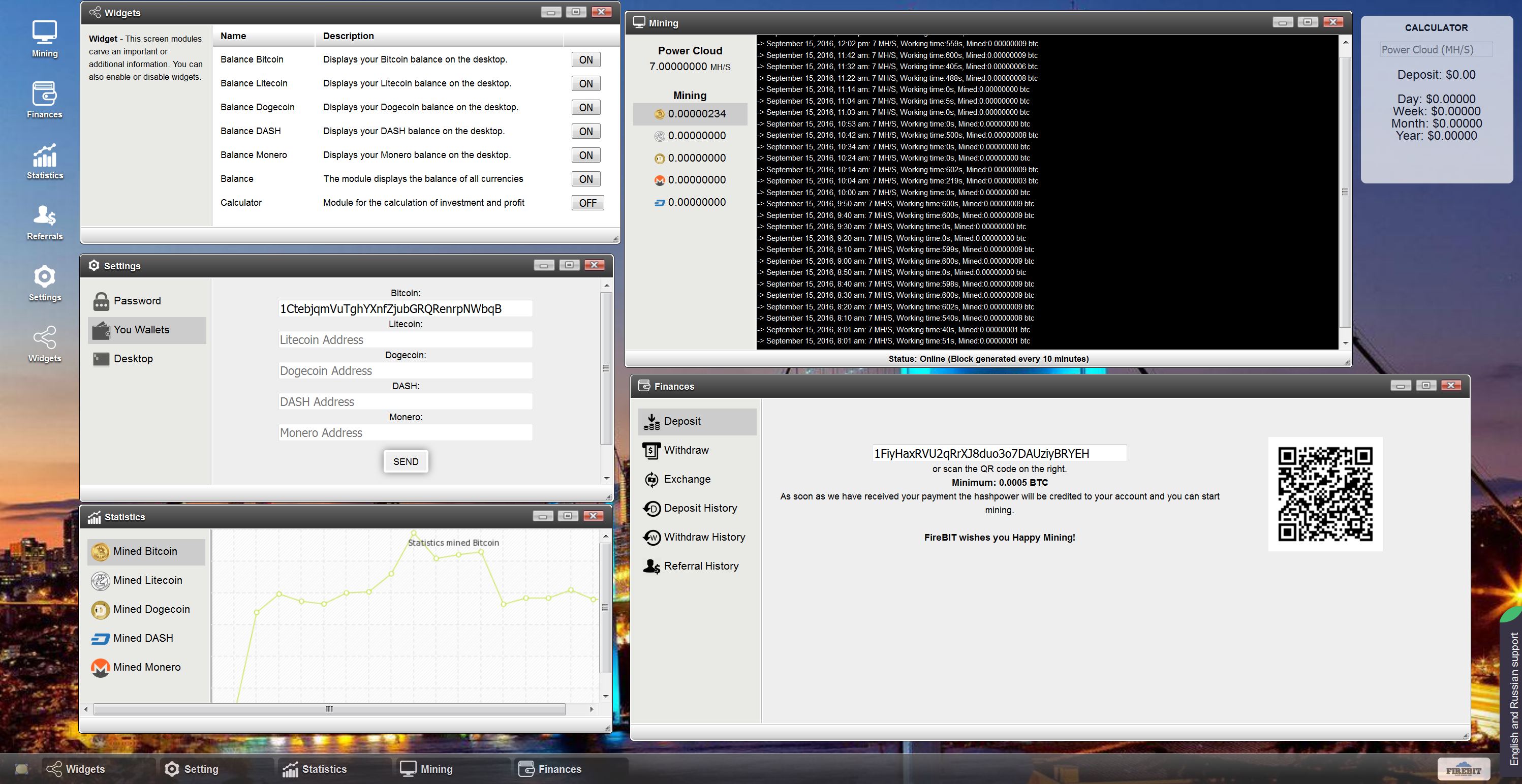
Task: Click the Referral History icon
Action: (x=651, y=567)
